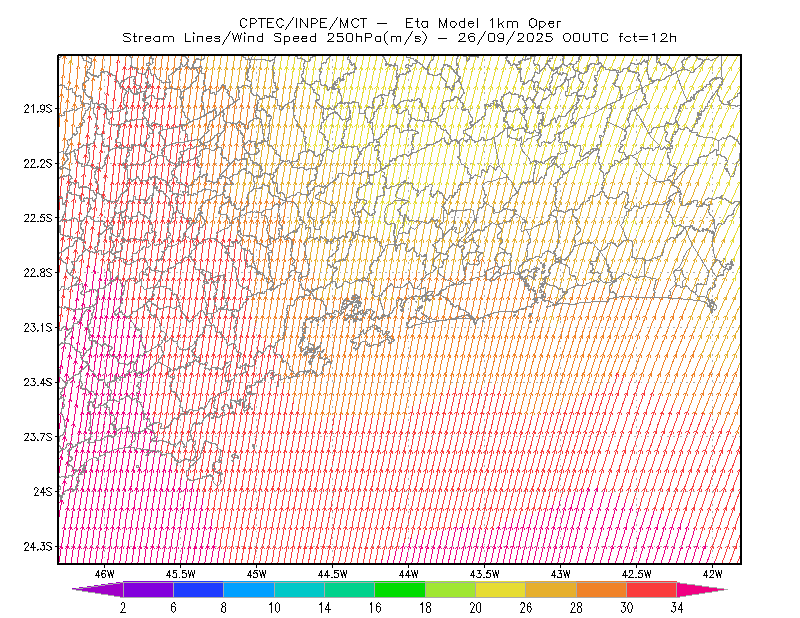Click the CPTEC/INPE/MCT title text

point(303,23)
